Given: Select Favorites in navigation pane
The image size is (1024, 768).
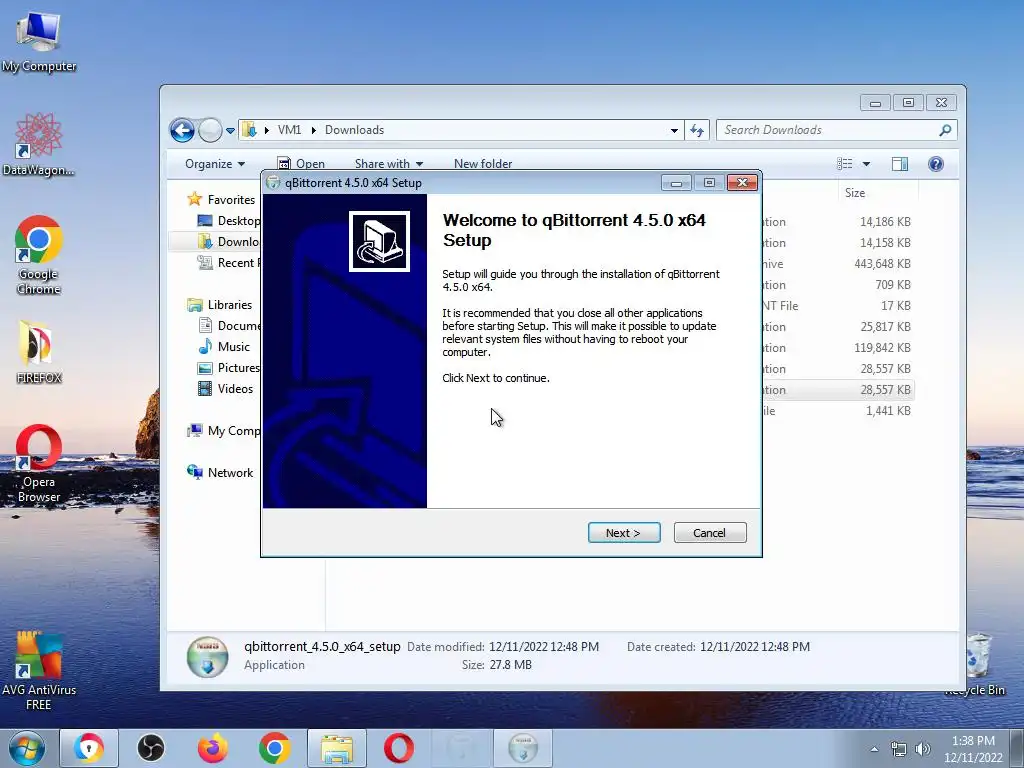Looking at the screenshot, I should tap(221, 200).
